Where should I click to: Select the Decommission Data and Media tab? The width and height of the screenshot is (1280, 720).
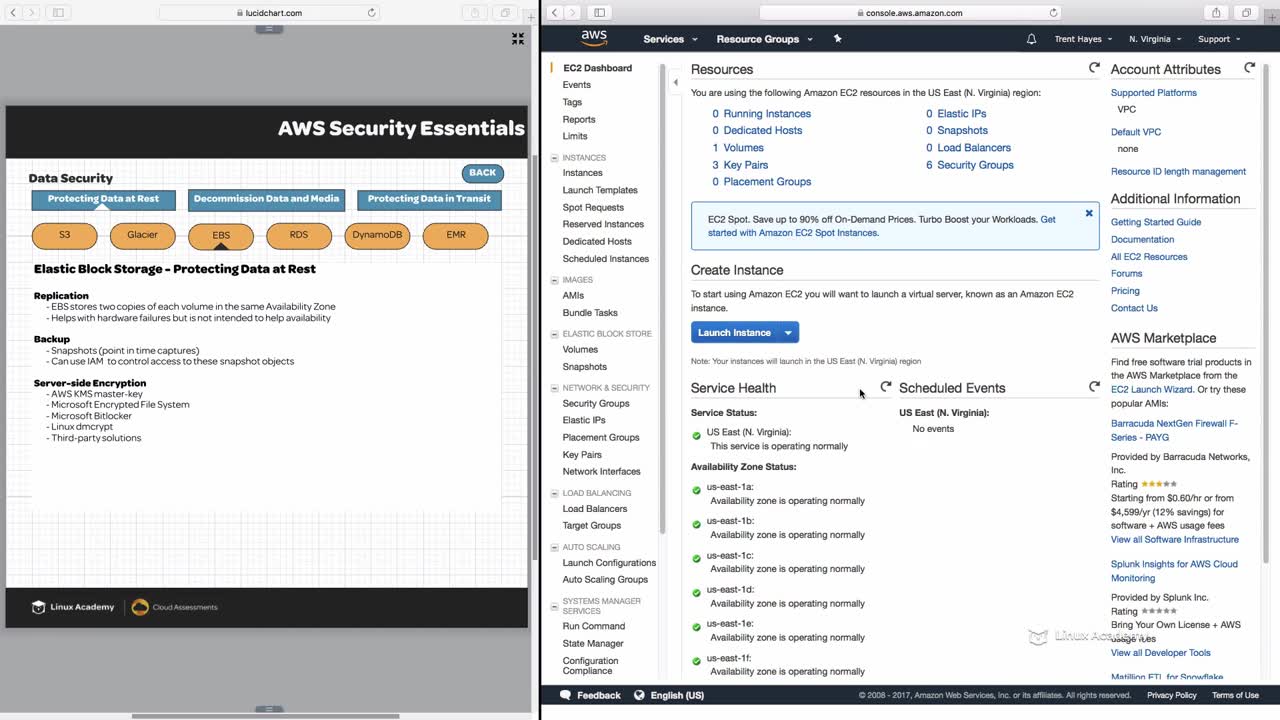[x=266, y=199]
